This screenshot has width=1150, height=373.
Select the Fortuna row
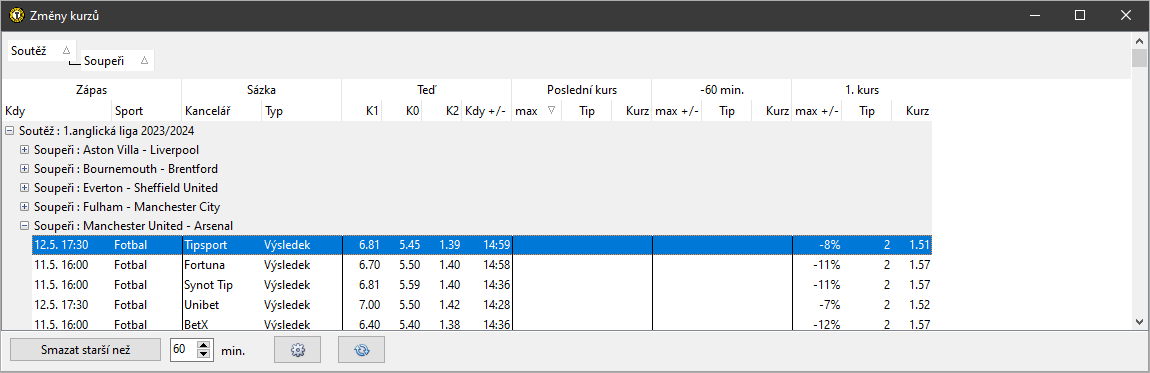(482, 265)
